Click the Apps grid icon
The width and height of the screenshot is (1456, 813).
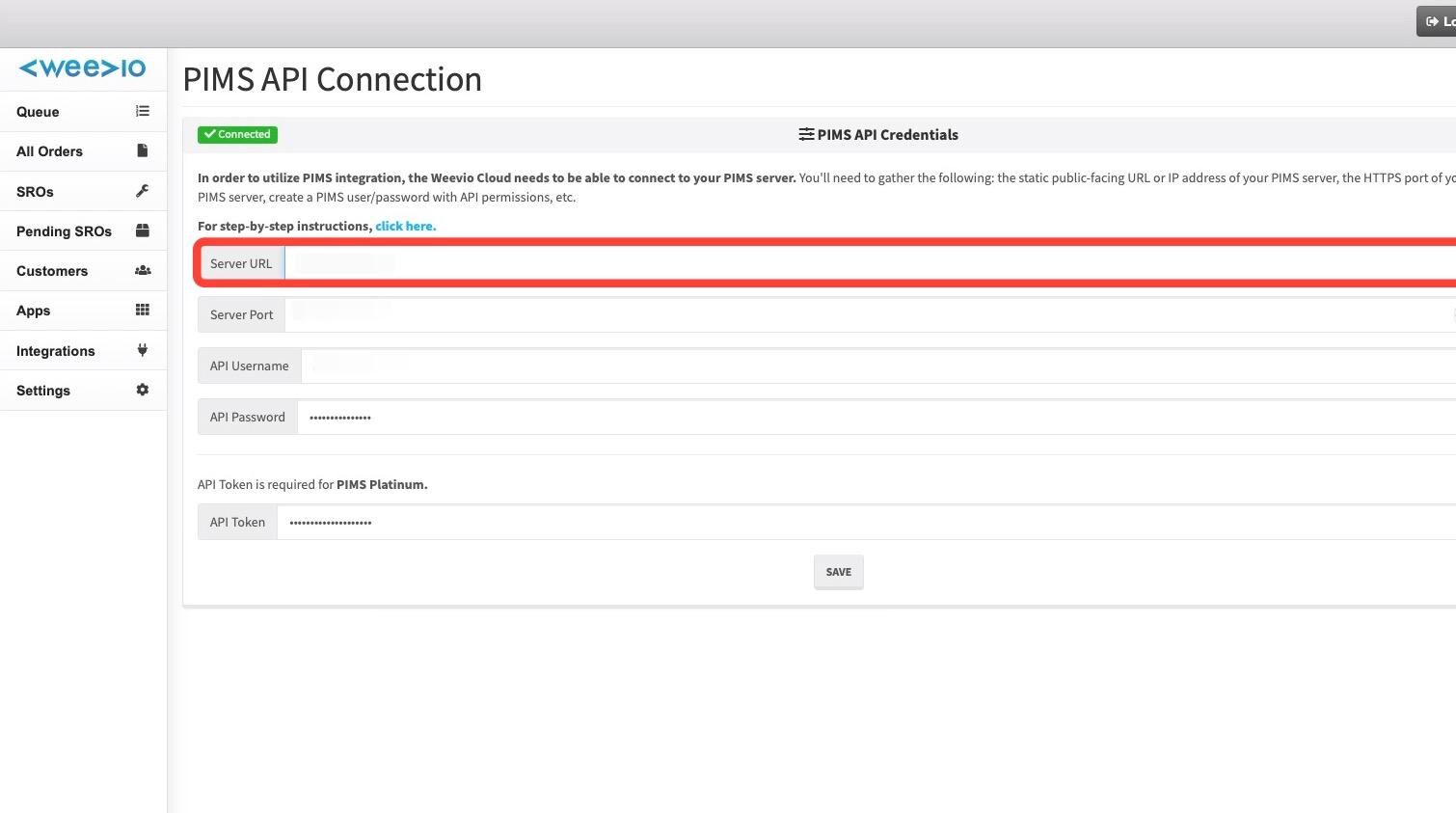click(143, 310)
